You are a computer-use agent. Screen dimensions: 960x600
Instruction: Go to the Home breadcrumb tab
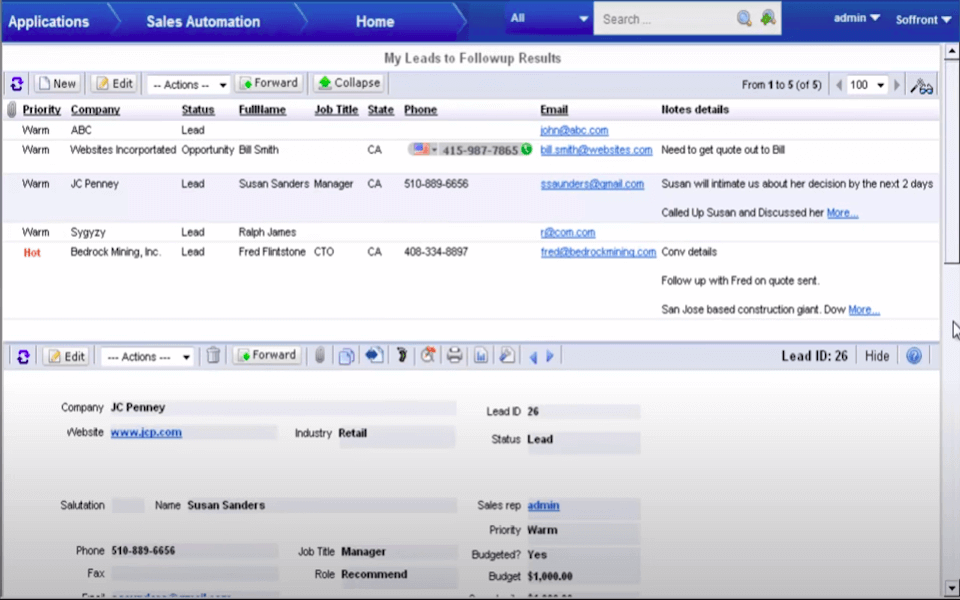pos(375,21)
